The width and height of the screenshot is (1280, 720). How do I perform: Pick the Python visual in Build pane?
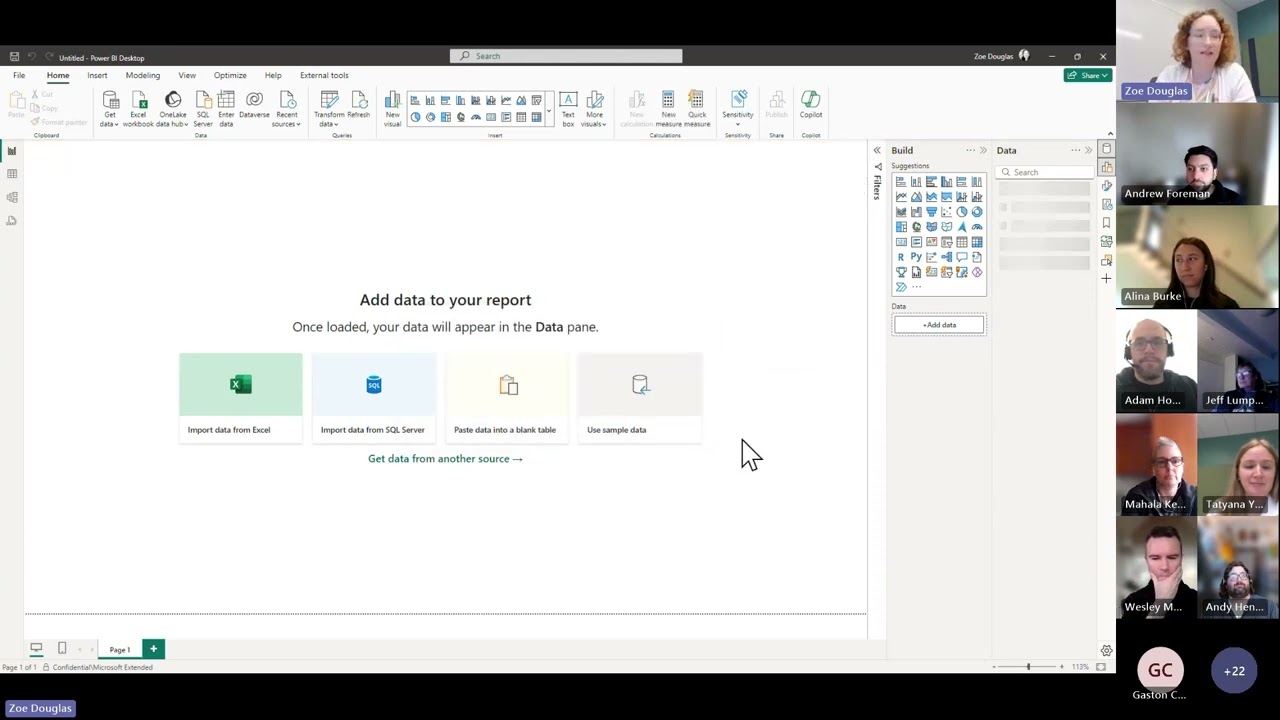tap(916, 257)
